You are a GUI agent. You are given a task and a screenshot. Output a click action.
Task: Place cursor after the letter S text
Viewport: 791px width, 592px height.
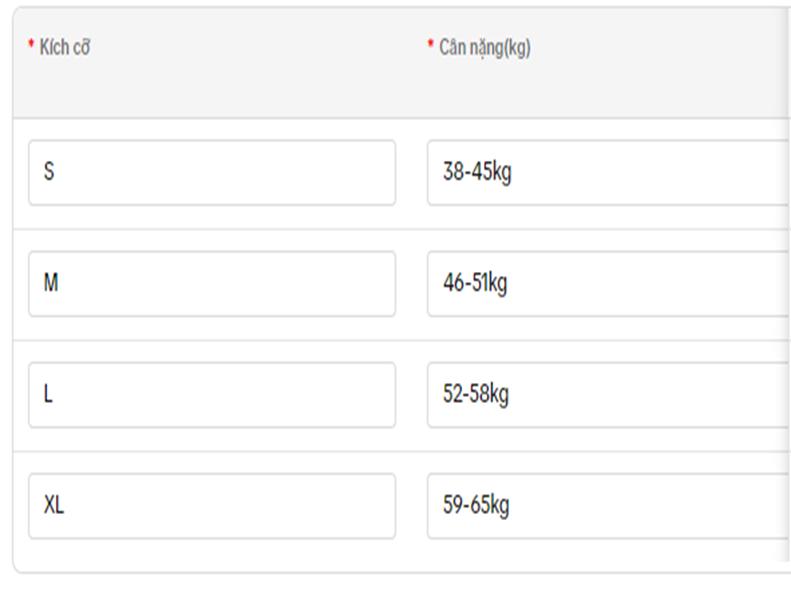click(x=55, y=171)
